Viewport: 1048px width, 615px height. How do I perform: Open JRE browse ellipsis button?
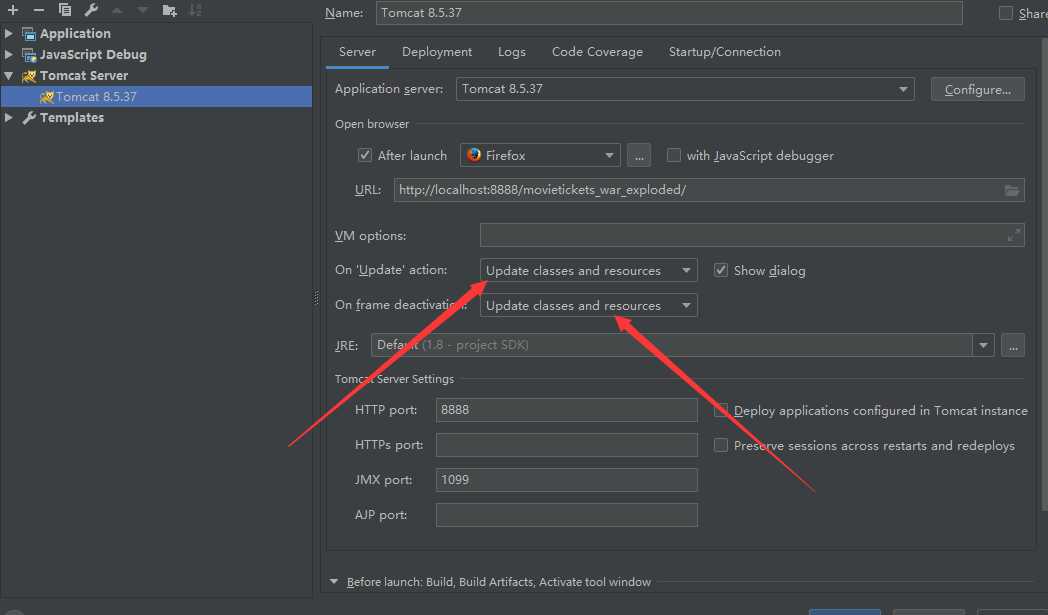coord(1013,346)
